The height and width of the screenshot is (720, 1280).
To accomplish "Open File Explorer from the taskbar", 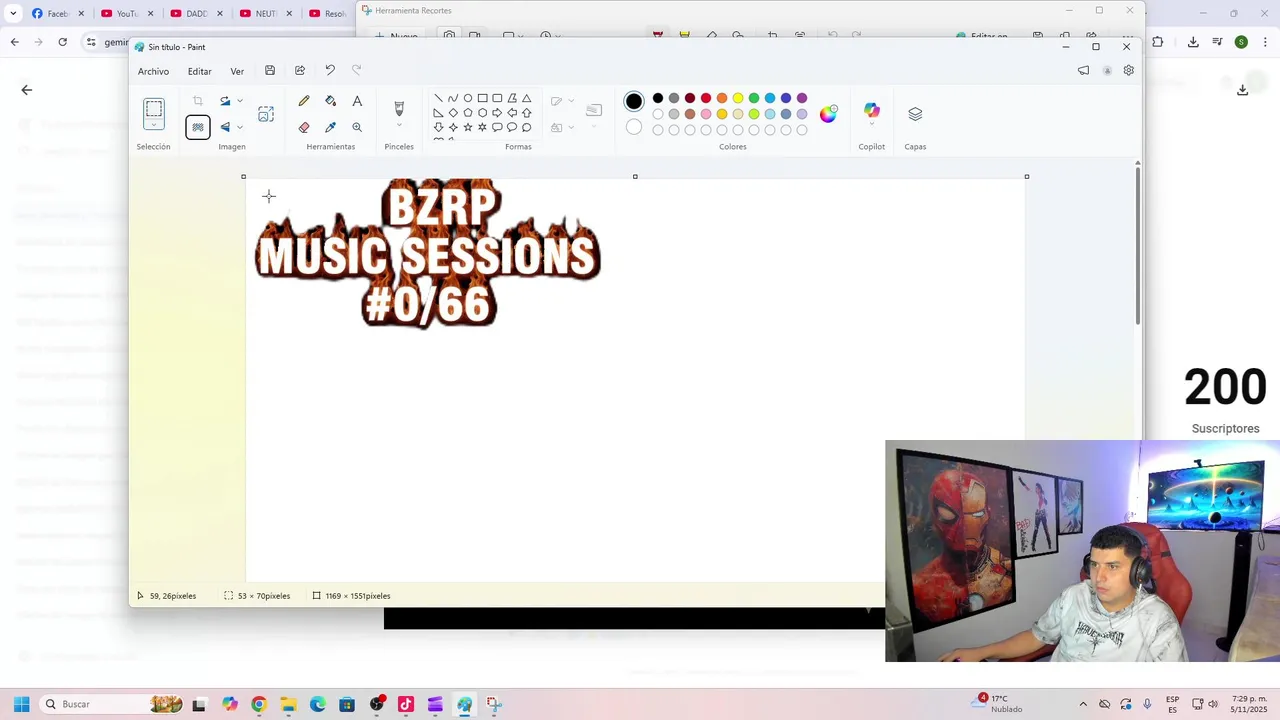I will [x=288, y=704].
